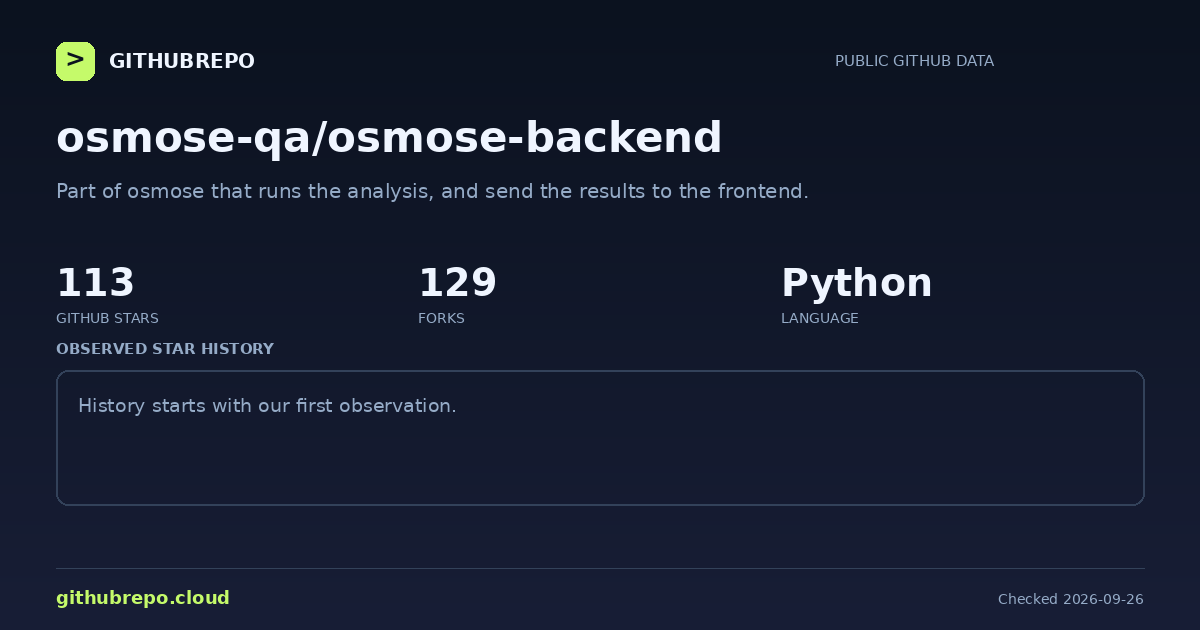
Task: Open the osmose-qa/osmose-backend repository title
Action: coord(389,138)
